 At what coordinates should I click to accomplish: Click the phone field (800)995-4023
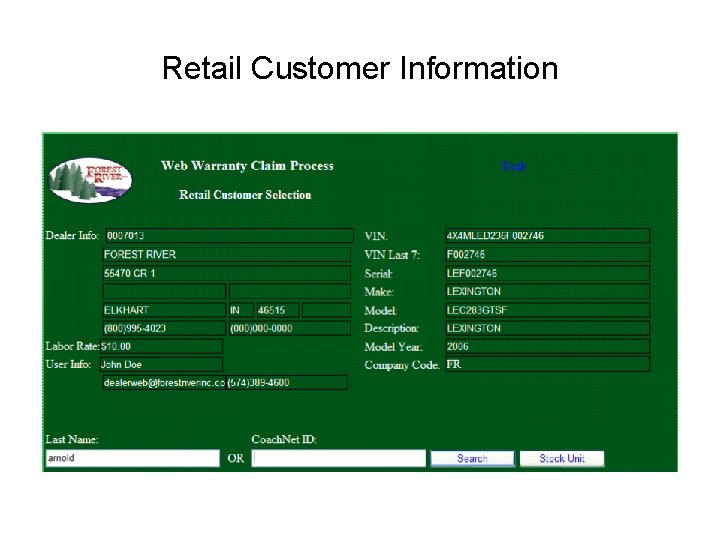[x=164, y=328]
